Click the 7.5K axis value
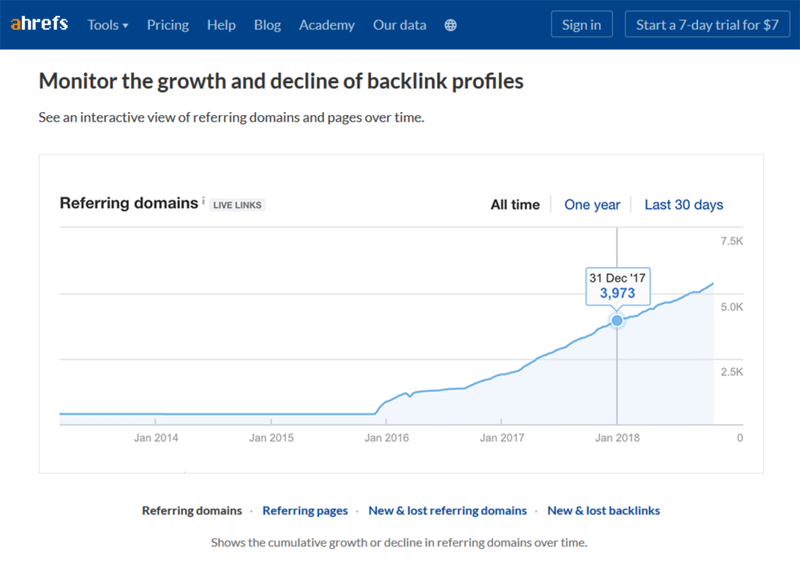This screenshot has height=572, width=800. 732,241
